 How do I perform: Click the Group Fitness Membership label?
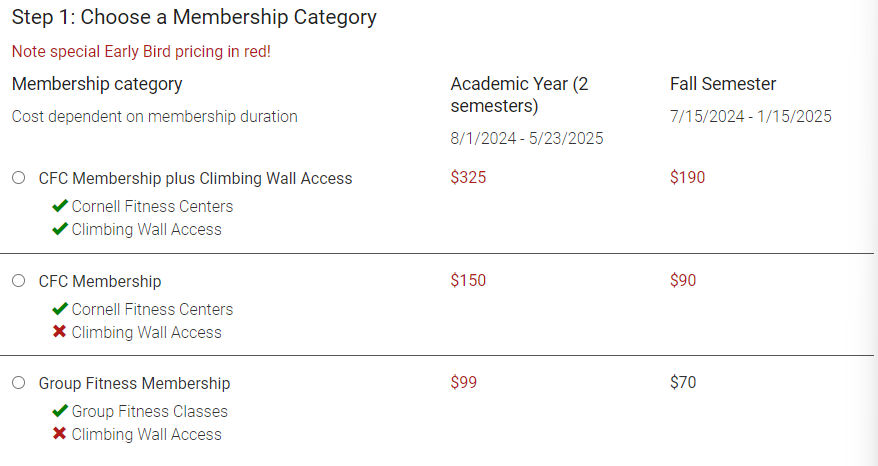134,384
